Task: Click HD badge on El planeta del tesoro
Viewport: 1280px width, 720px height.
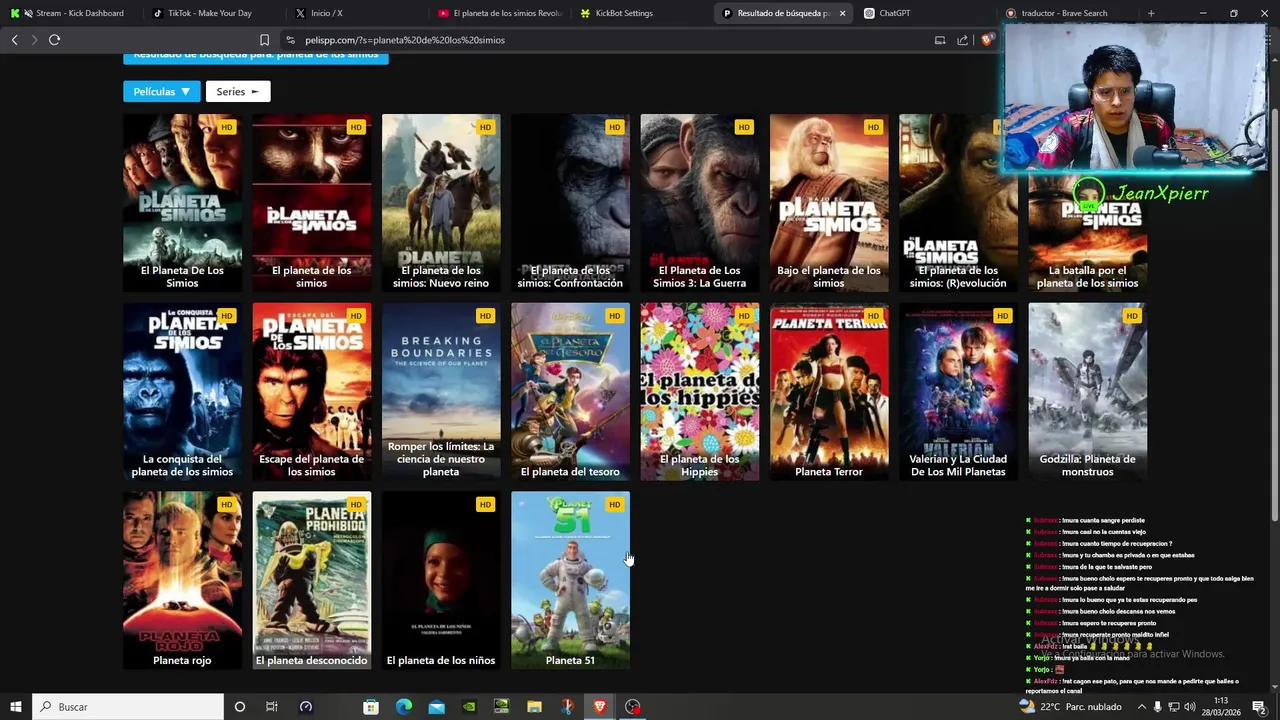Action: 614,316
